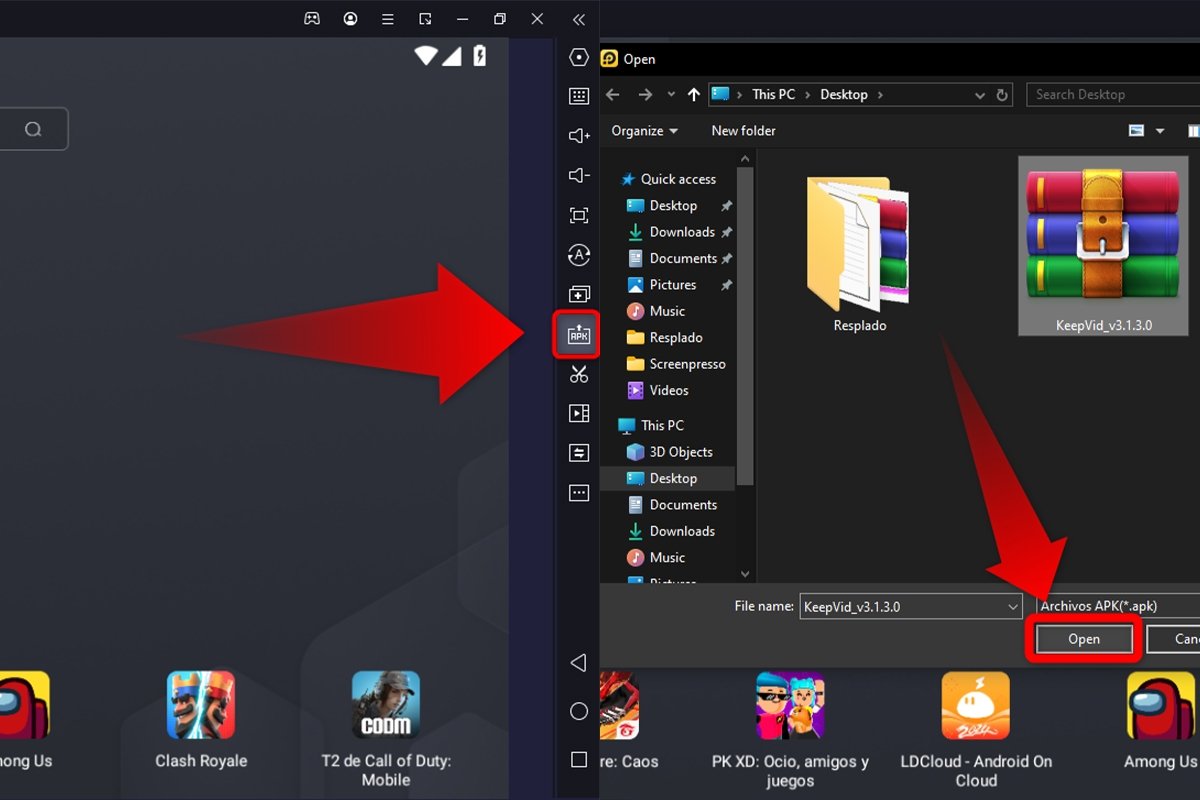The width and height of the screenshot is (1200, 800).
Task: Open the view options dropdown arrow
Action: click(1160, 131)
